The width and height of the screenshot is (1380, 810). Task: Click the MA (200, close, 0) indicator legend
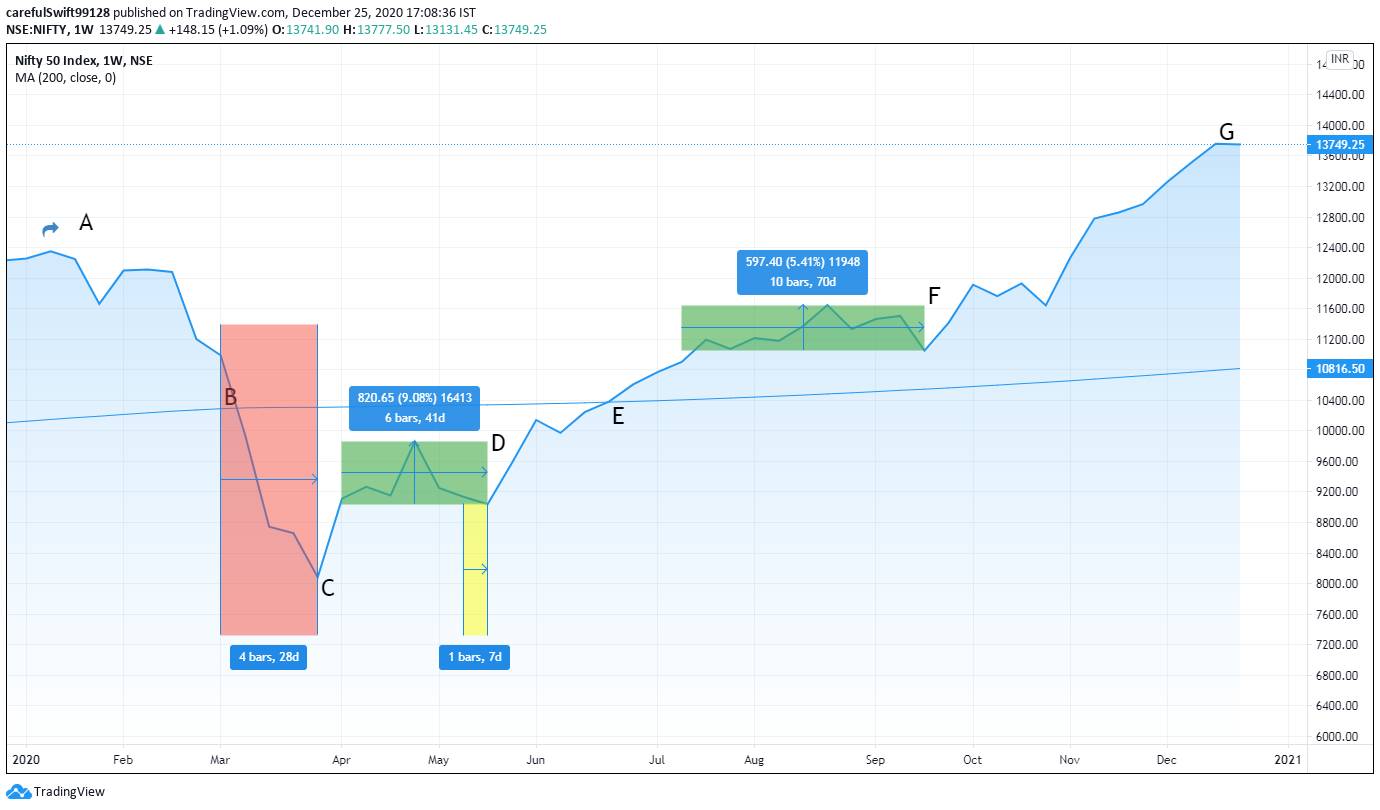click(65, 77)
